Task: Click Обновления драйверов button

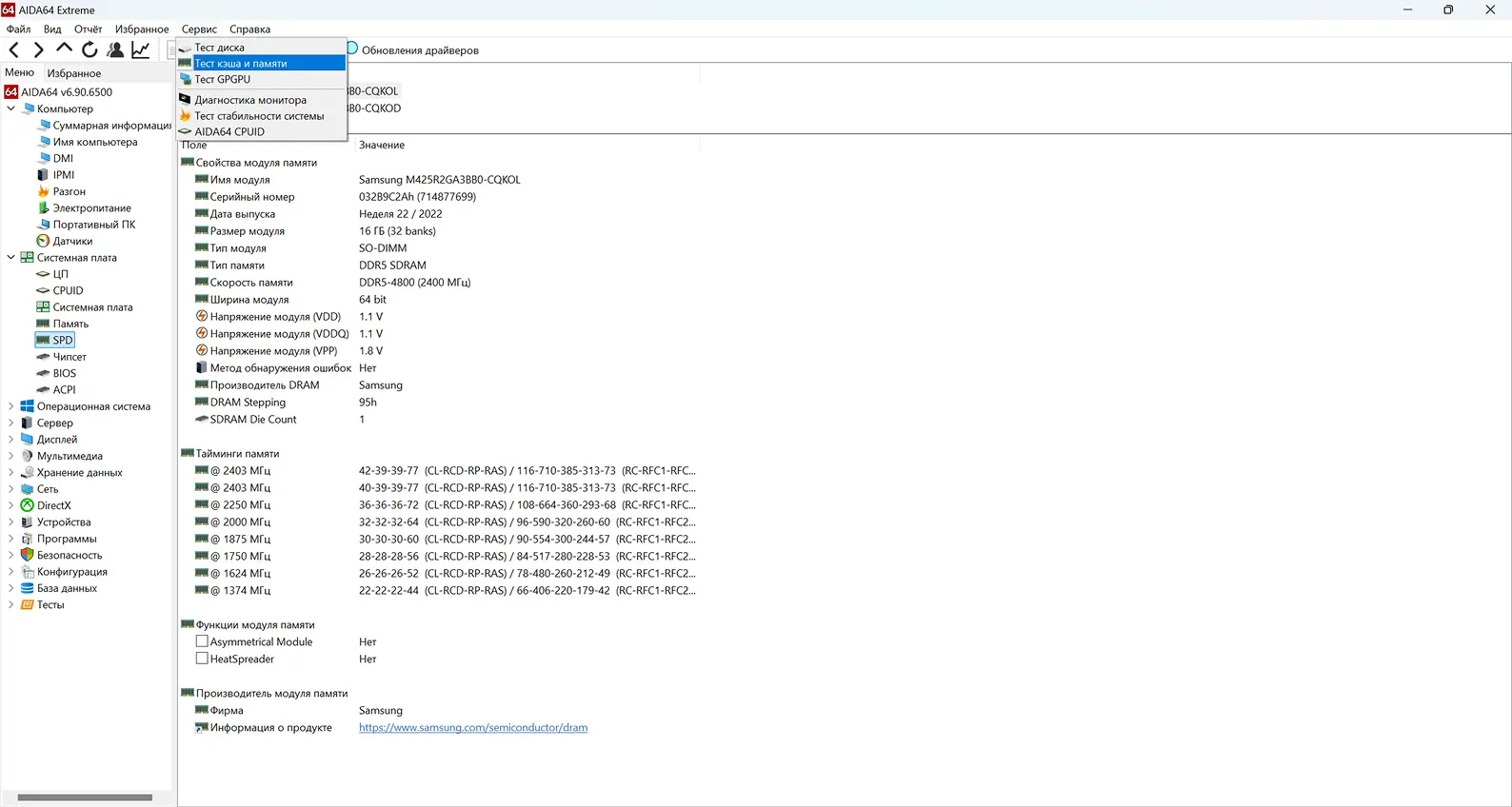Action: (x=419, y=50)
